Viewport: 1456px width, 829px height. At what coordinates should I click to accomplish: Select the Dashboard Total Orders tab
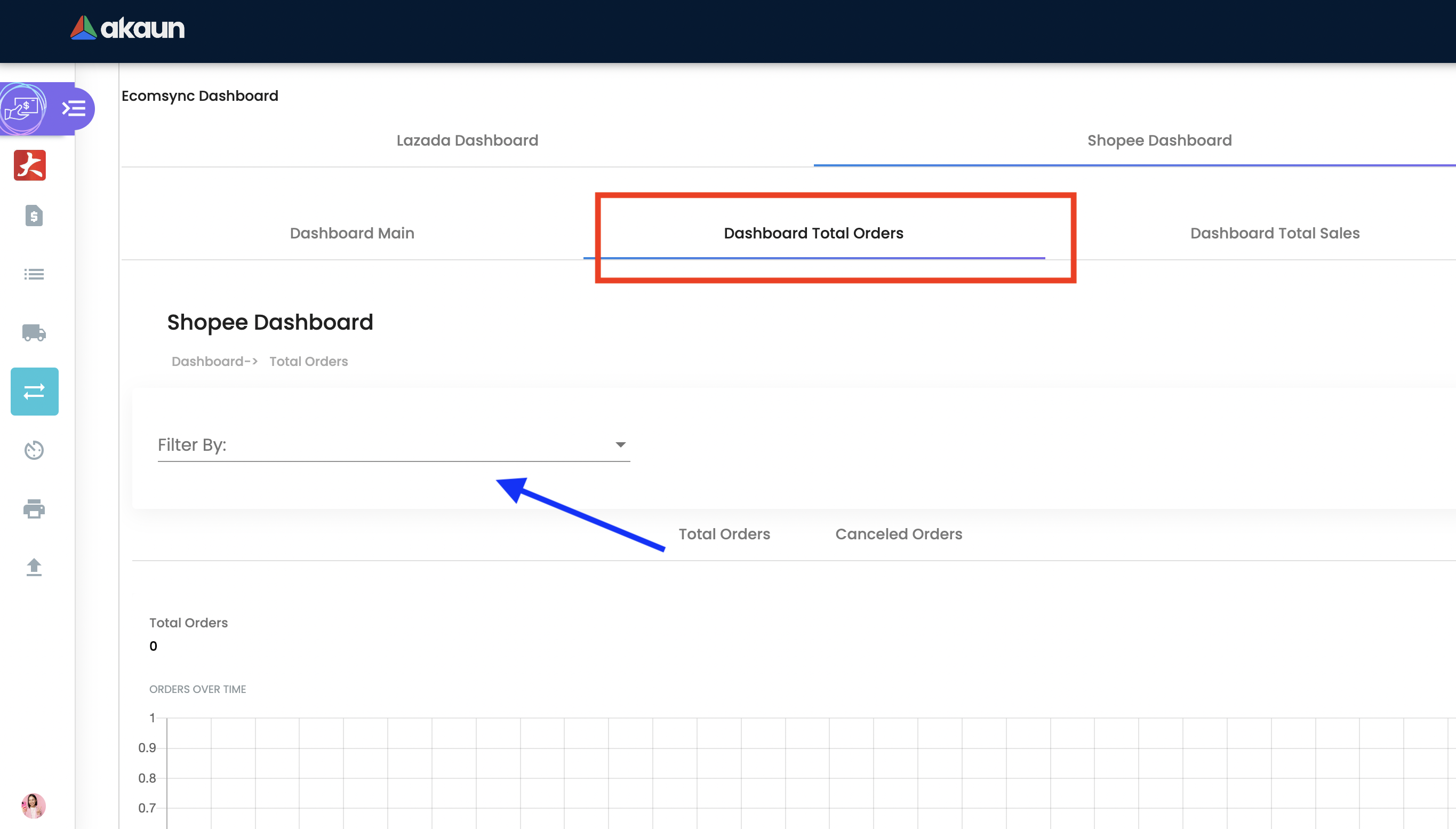tap(813, 233)
